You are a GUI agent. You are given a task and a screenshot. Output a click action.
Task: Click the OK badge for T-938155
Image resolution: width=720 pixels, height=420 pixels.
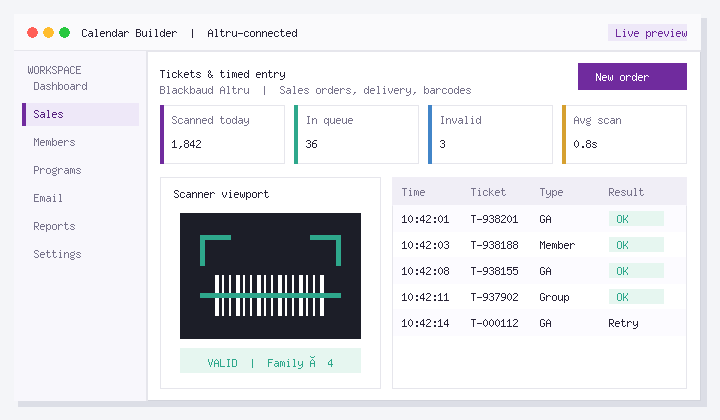pyautogui.click(x=636, y=271)
